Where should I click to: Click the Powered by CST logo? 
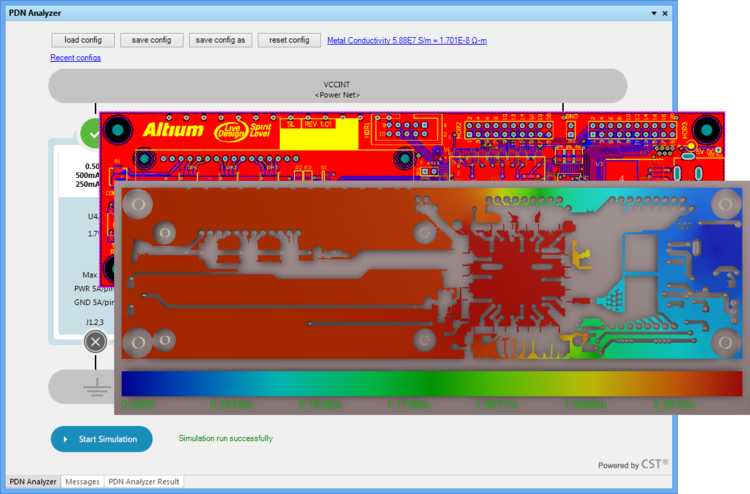[633, 464]
